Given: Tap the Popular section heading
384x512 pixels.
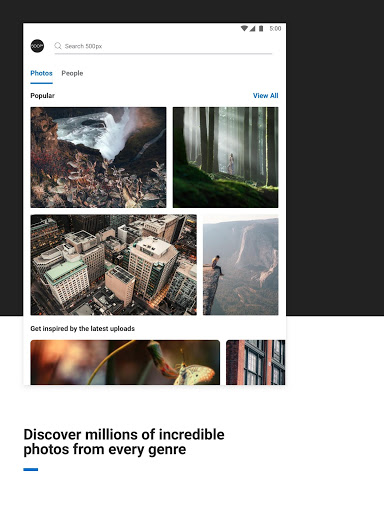Looking at the screenshot, I should coord(42,96).
